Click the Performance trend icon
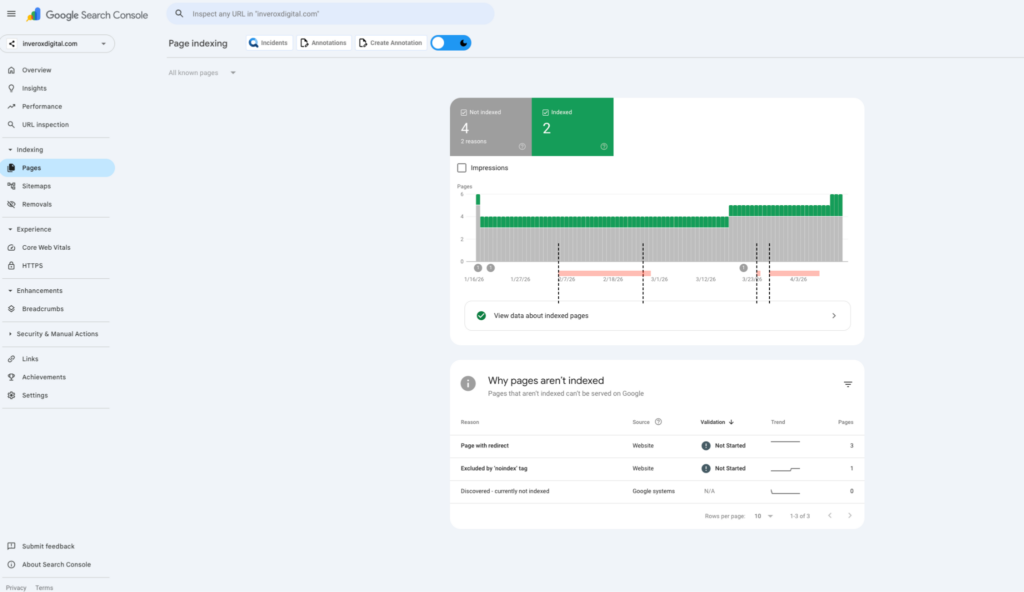1024x592 pixels. click(11, 107)
